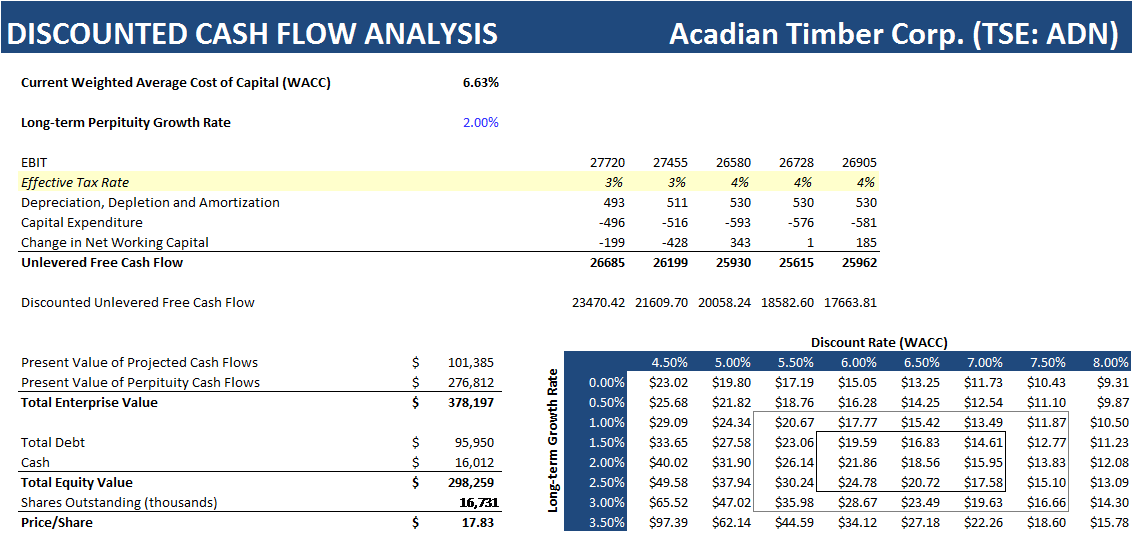1133x533 pixels.
Task: Select EBIT value 26728
Action: (796, 163)
